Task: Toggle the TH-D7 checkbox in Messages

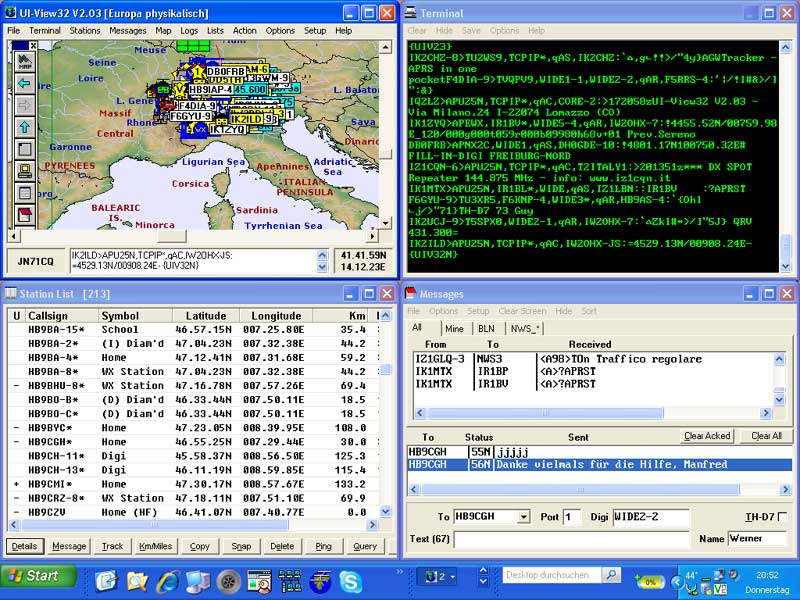Action: point(781,517)
